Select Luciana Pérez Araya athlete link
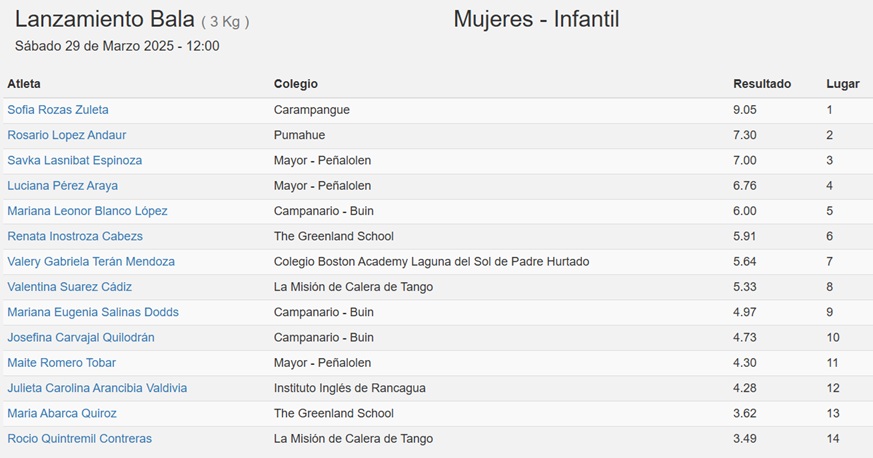The image size is (873, 458). [x=62, y=186]
